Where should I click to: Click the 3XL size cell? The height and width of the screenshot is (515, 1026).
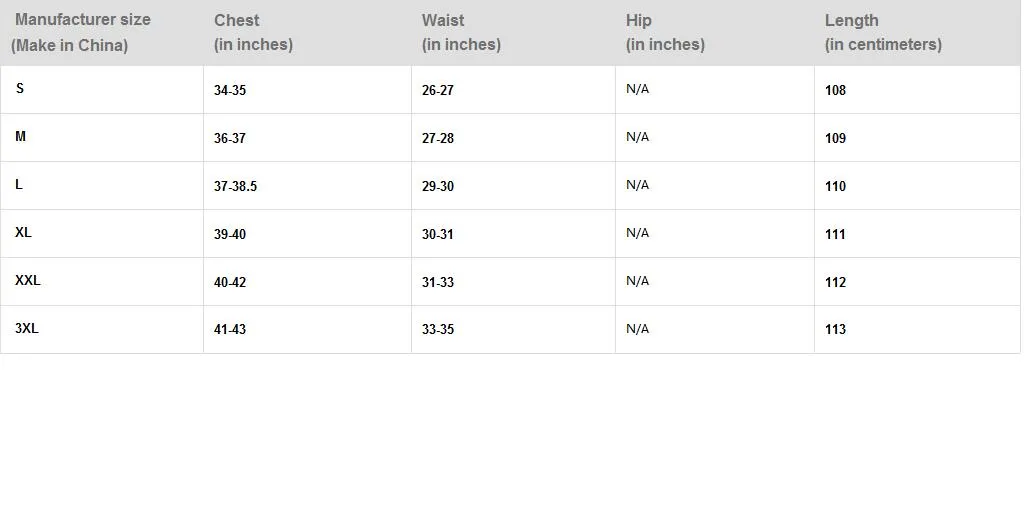[x=27, y=328]
